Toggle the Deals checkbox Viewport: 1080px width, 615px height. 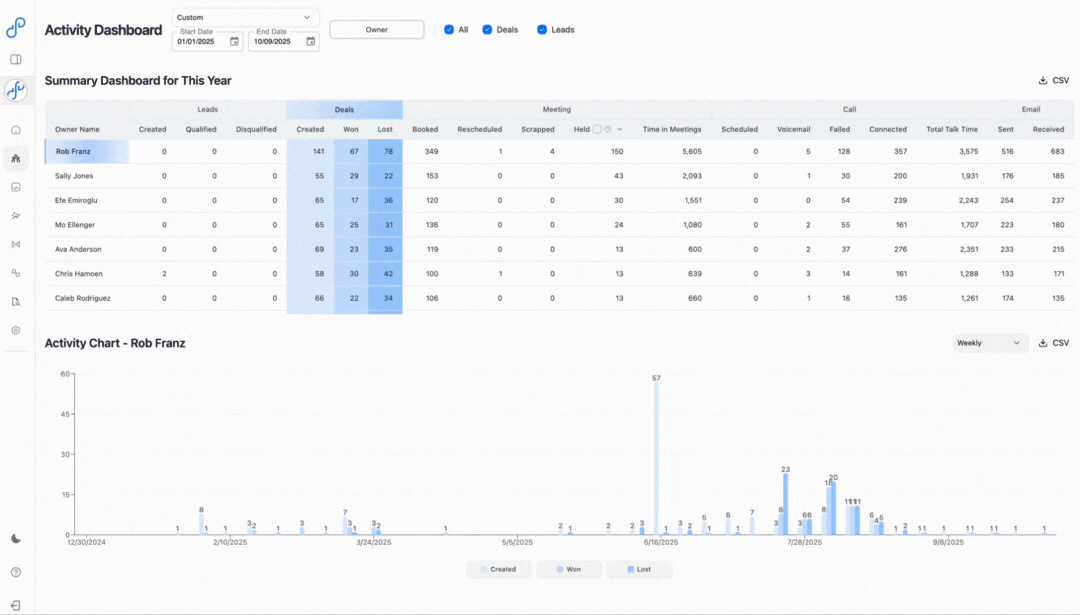coord(487,30)
